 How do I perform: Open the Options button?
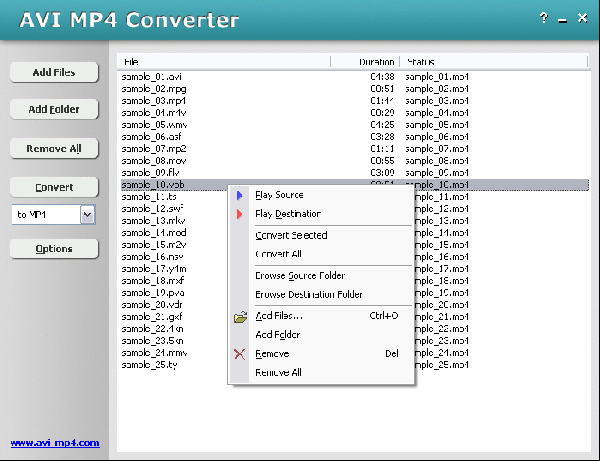tap(54, 249)
